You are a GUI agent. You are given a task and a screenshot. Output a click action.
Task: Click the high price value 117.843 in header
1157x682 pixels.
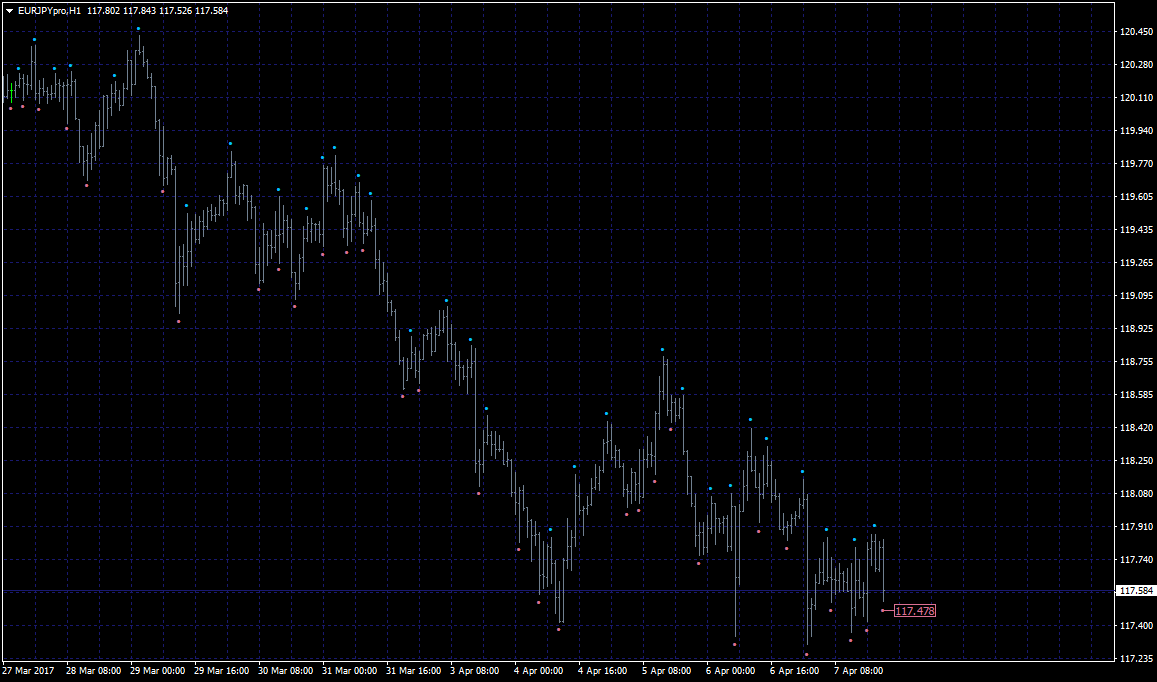pyautogui.click(x=139, y=11)
